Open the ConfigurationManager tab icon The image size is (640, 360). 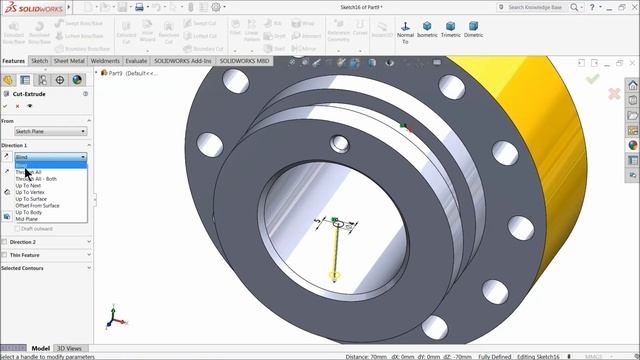pos(42,80)
